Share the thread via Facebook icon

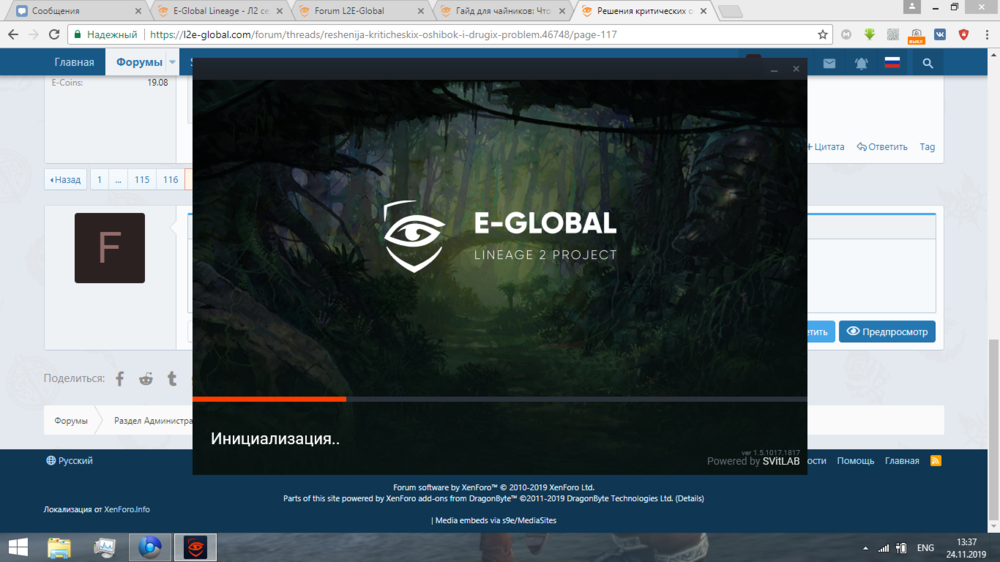pos(120,379)
